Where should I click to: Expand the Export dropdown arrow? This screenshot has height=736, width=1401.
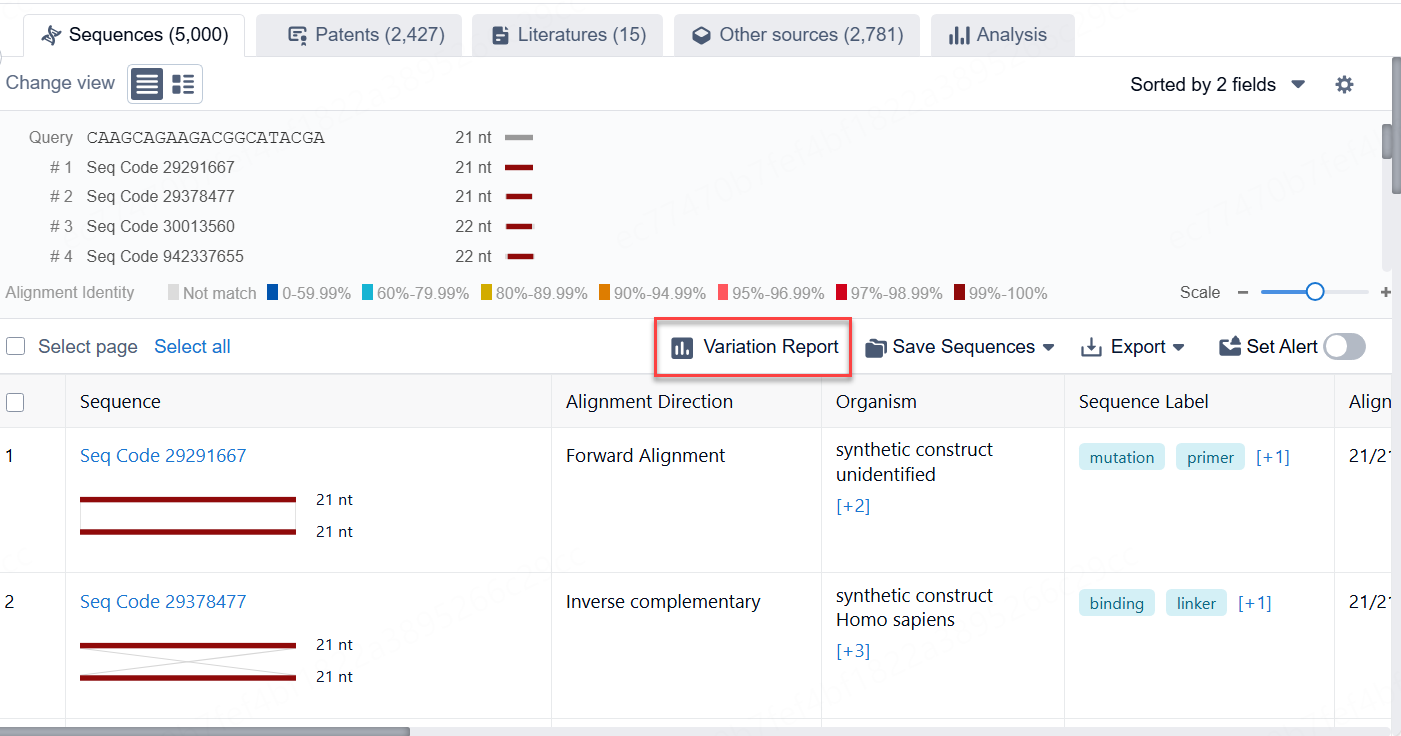[x=1178, y=347]
